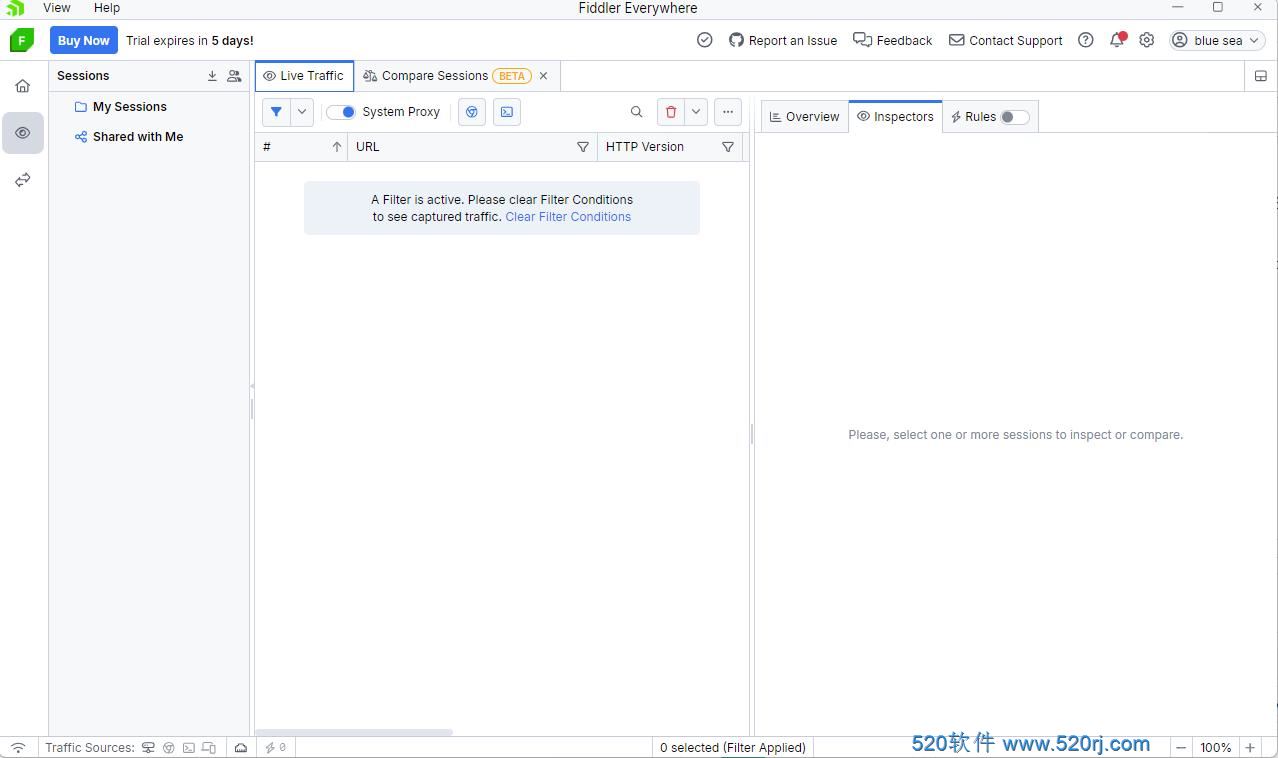Image resolution: width=1278 pixels, height=758 pixels.
Task: Click the red trash remove icon
Action: 671,112
